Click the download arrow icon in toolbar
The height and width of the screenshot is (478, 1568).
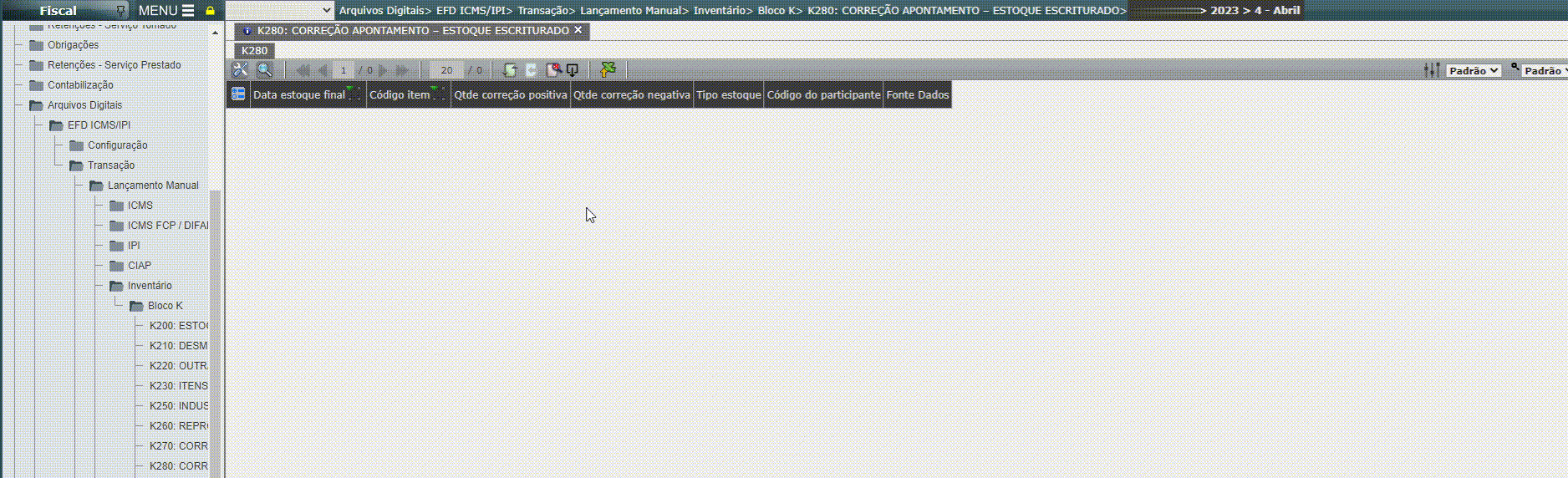point(573,70)
